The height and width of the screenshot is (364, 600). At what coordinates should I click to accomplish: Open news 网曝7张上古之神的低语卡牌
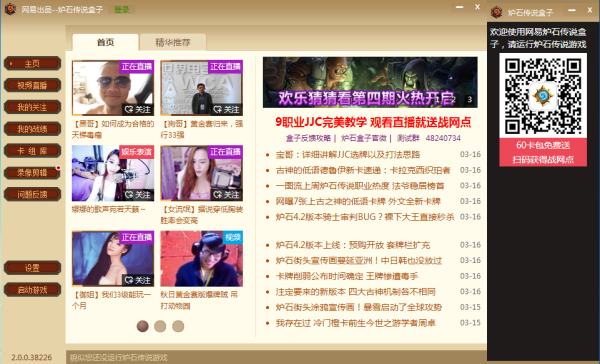pyautogui.click(x=358, y=201)
